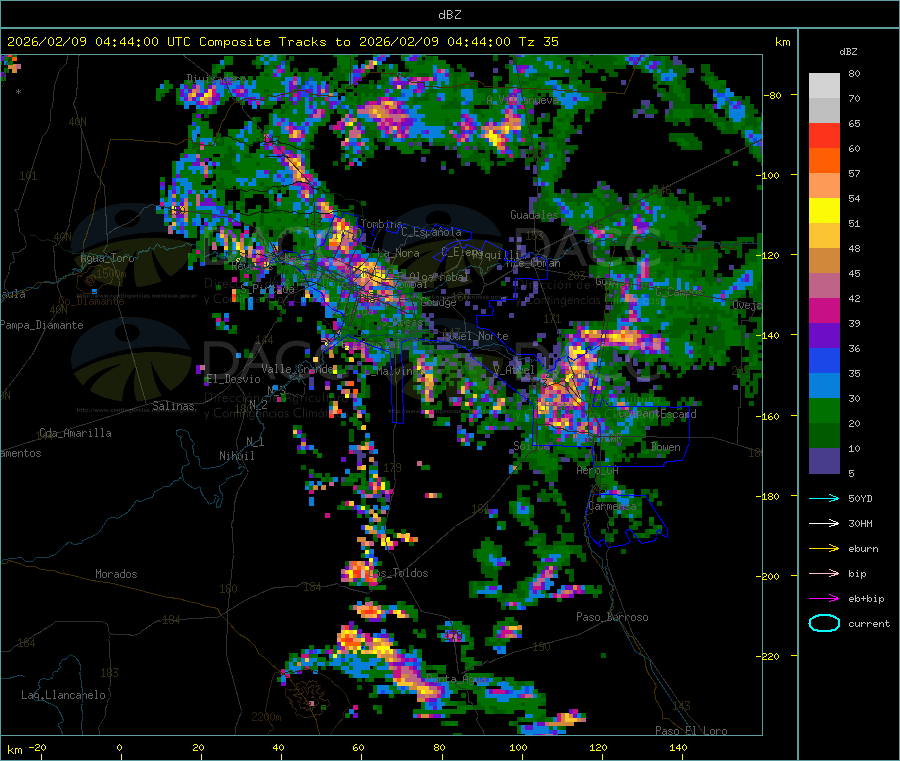
Task: Click the C_Española map label
Action: tap(431, 232)
